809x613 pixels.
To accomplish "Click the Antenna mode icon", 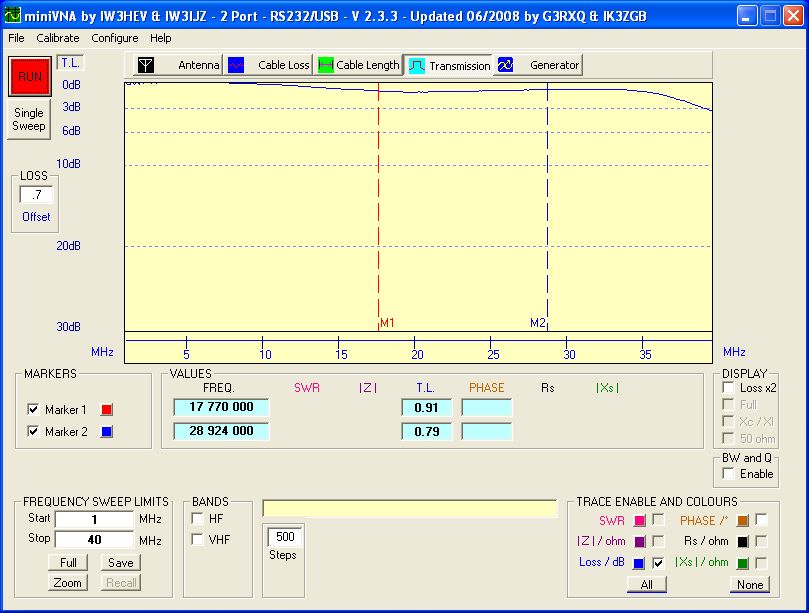I will click(146, 65).
